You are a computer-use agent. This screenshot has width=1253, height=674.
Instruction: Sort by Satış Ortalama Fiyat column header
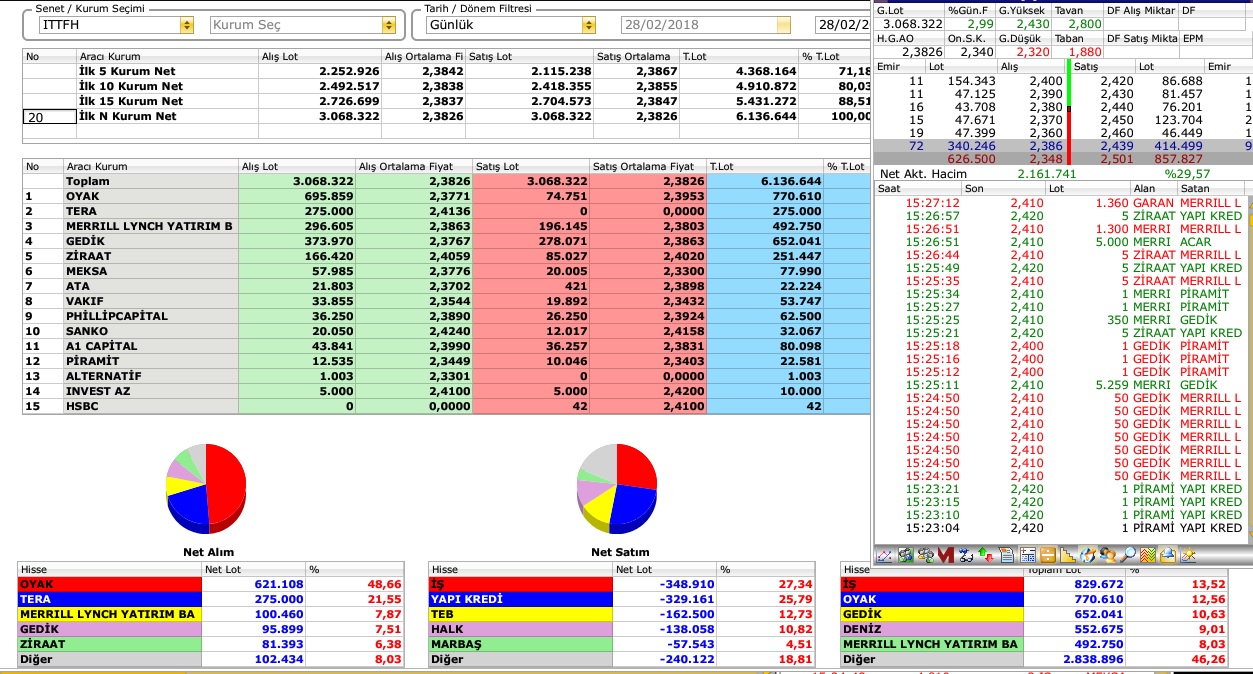[648, 166]
